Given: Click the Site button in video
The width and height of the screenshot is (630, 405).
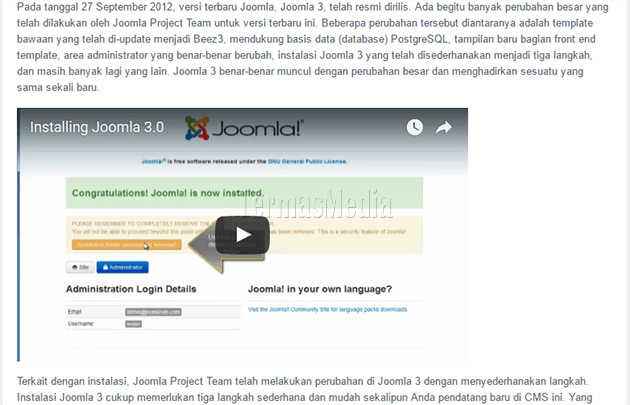Looking at the screenshot, I should [80, 267].
